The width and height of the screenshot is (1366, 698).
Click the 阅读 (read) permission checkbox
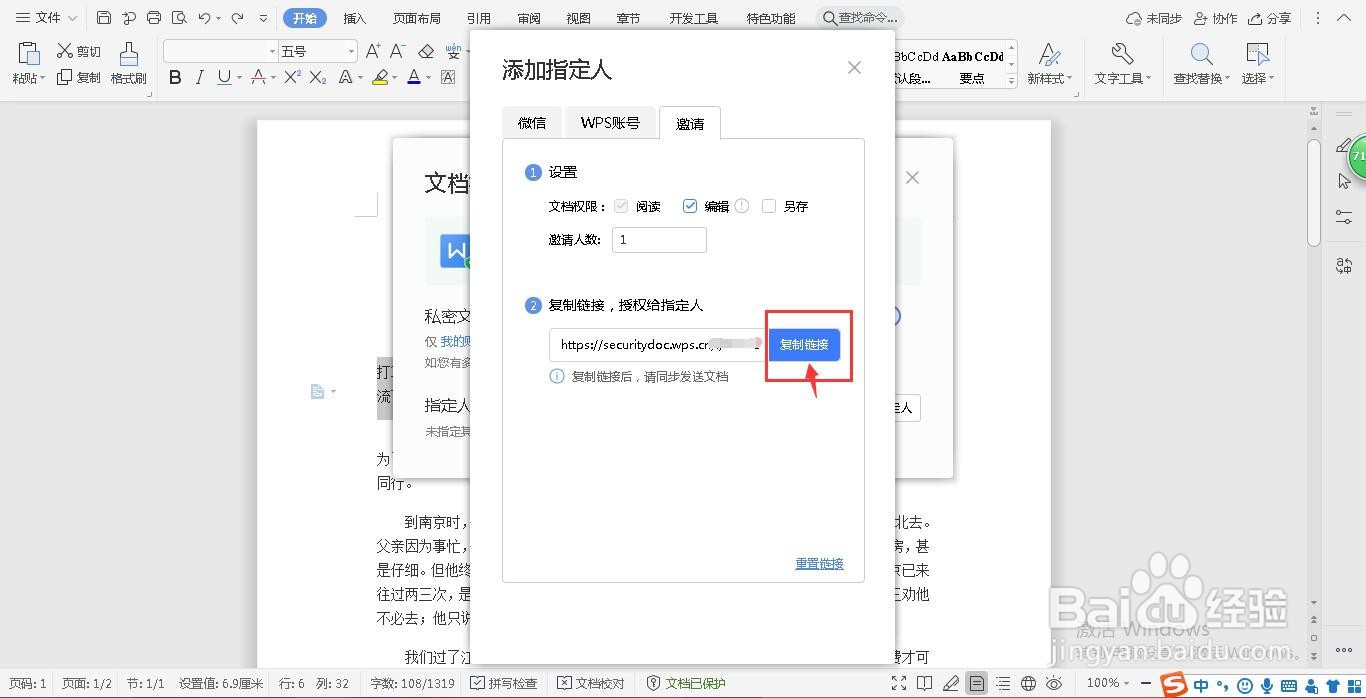click(x=621, y=206)
